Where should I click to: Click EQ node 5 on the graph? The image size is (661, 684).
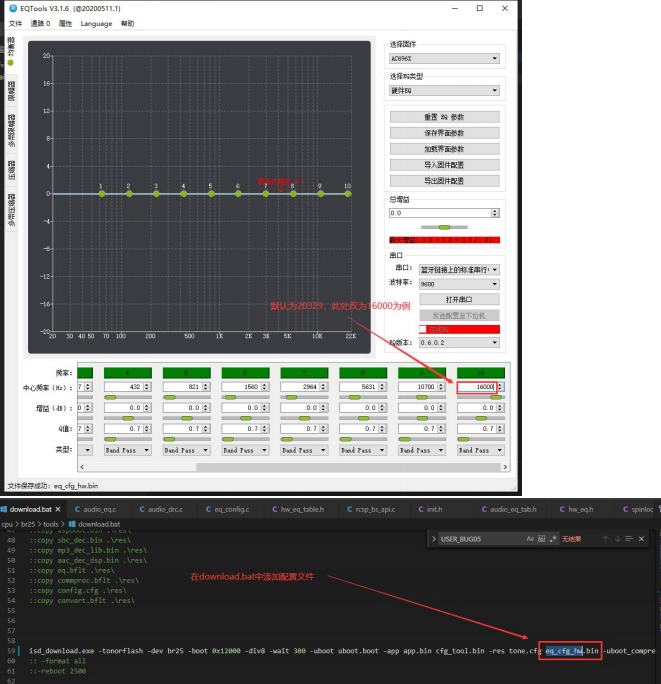point(211,194)
